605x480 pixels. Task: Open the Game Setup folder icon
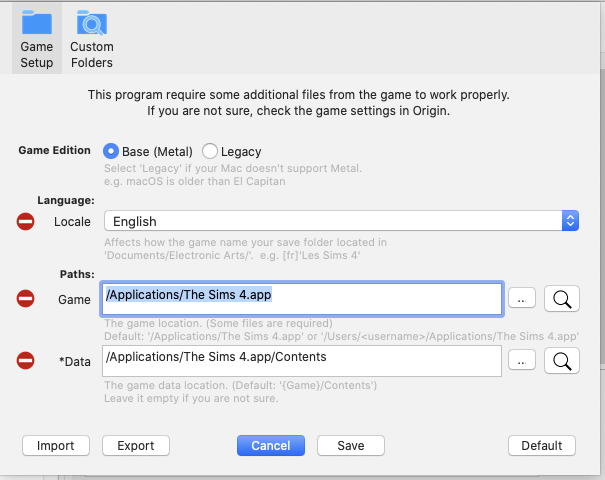(x=37, y=22)
